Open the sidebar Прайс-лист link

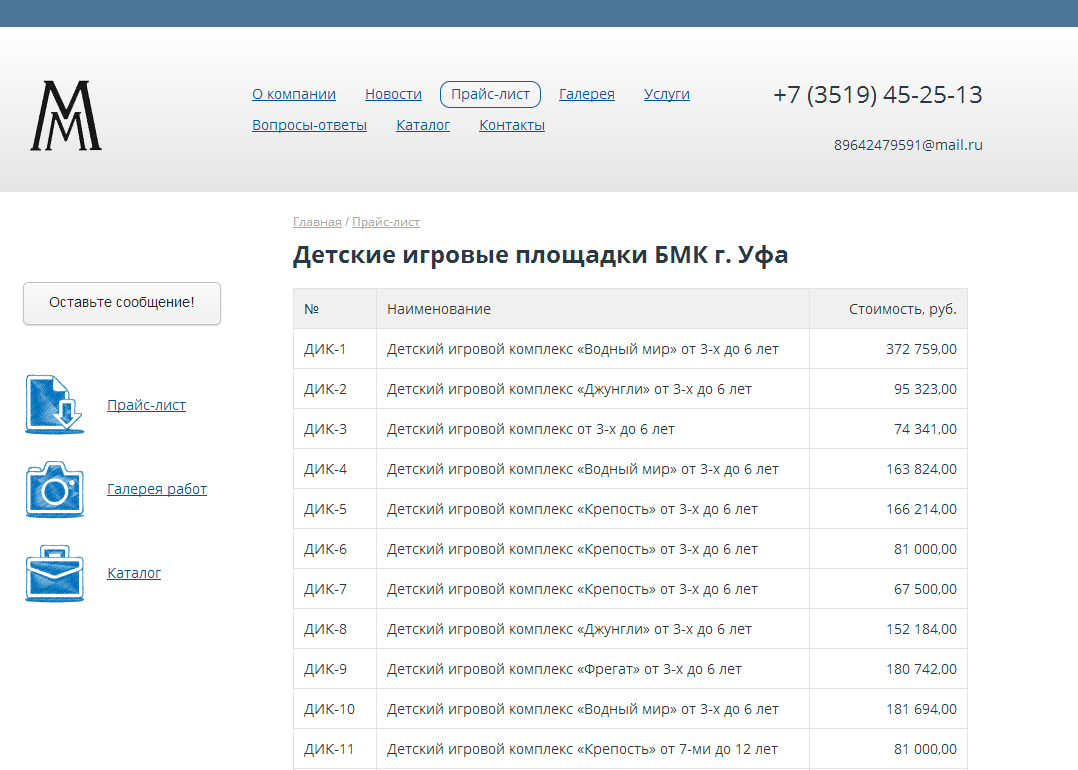[146, 405]
